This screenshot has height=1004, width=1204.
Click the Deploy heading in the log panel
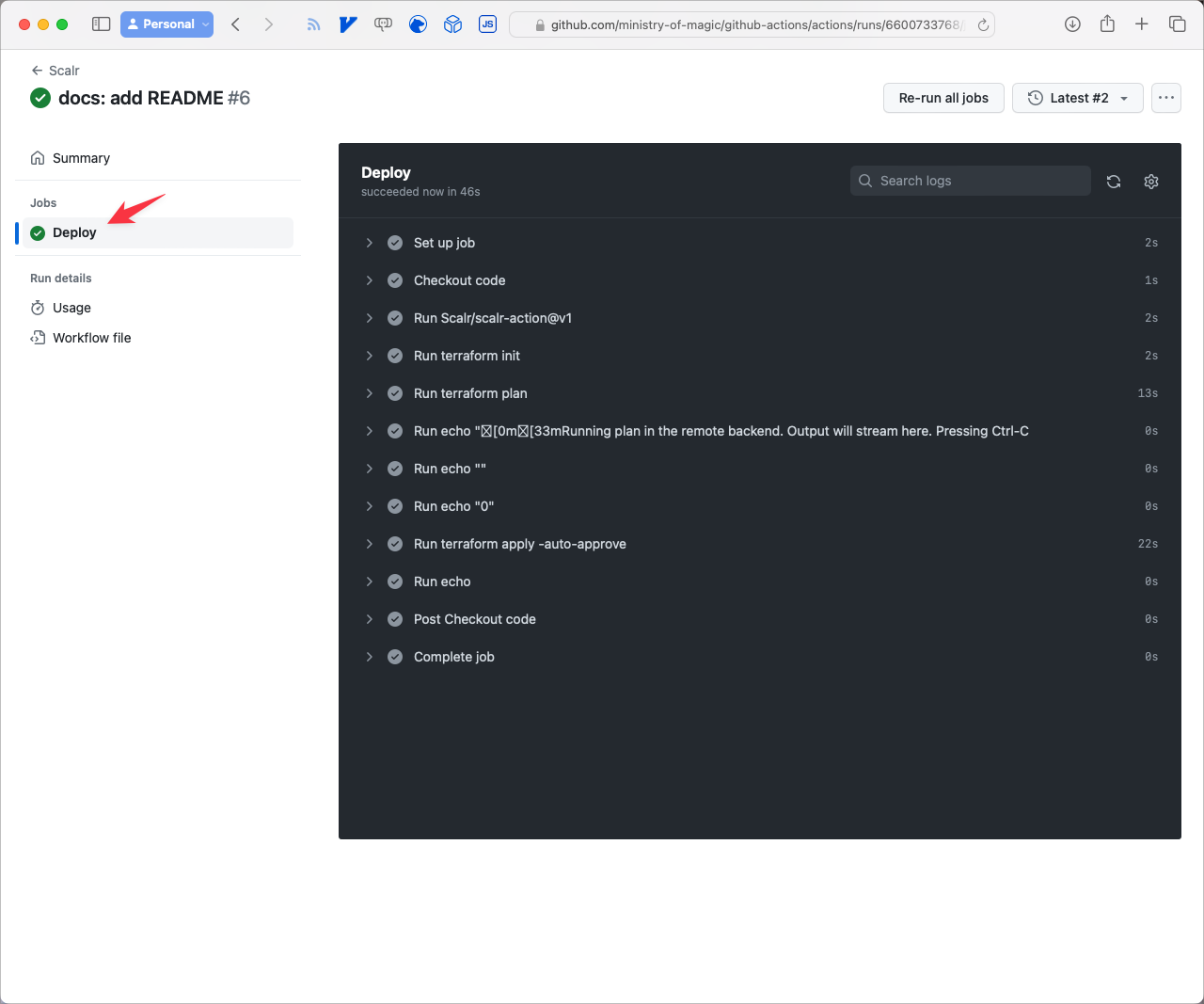(386, 172)
